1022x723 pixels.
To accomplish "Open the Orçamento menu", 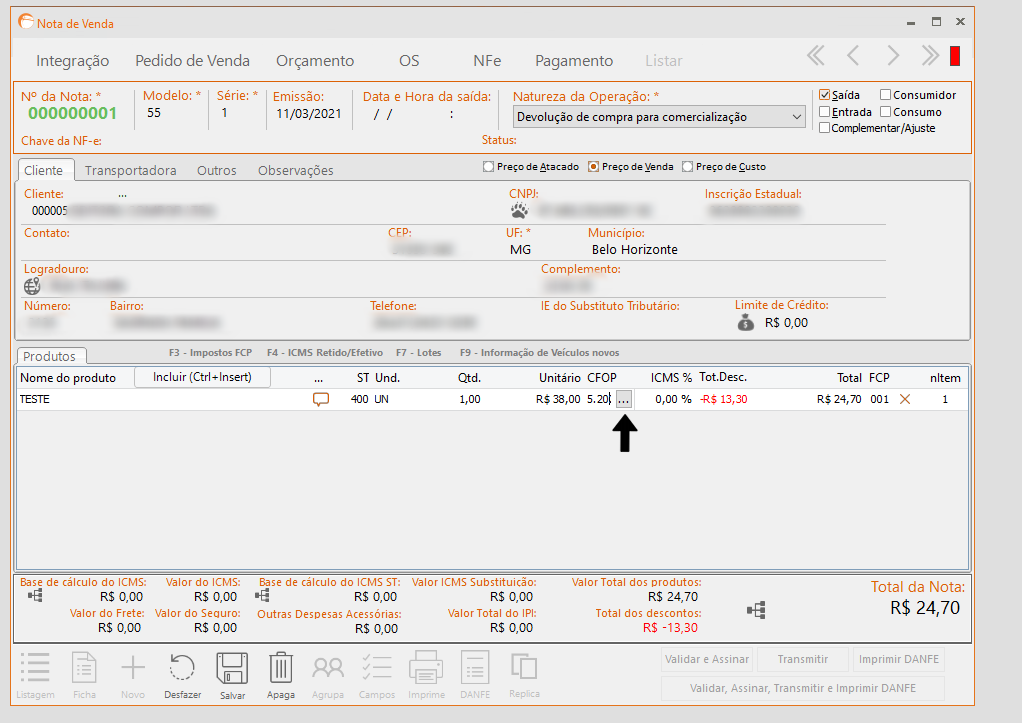I will [315, 61].
